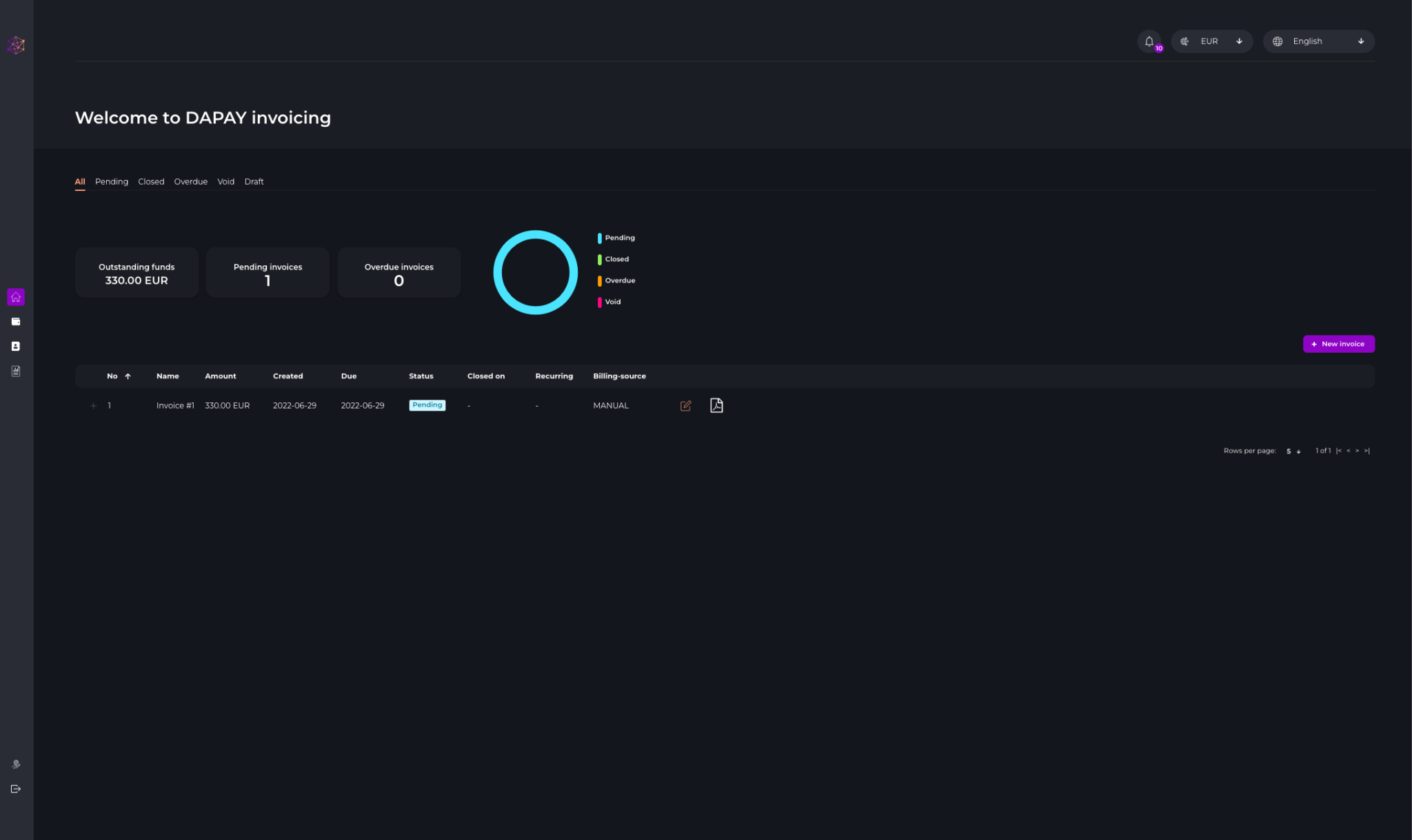Open the support agent icon near sidebar bottom

pyautogui.click(x=16, y=764)
